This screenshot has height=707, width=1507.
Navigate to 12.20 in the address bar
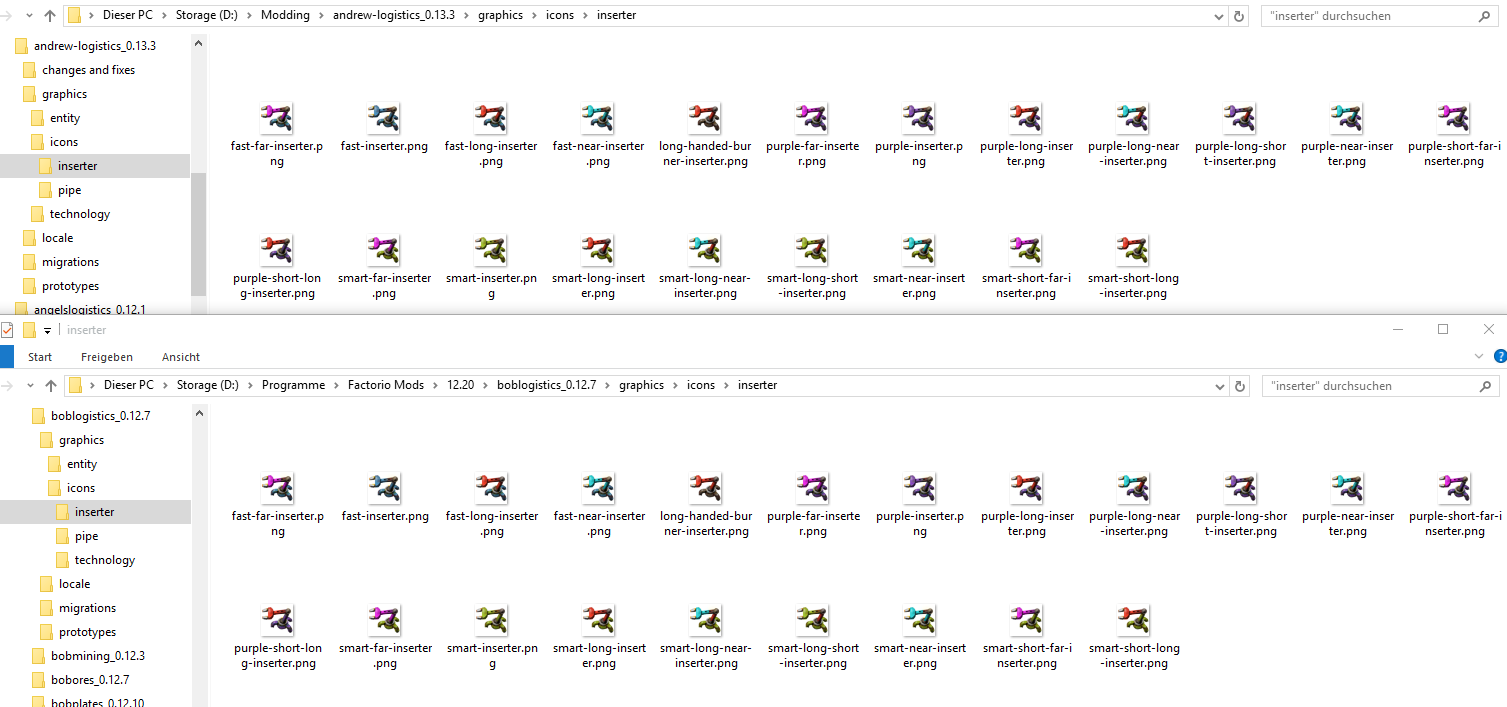pyautogui.click(x=461, y=386)
